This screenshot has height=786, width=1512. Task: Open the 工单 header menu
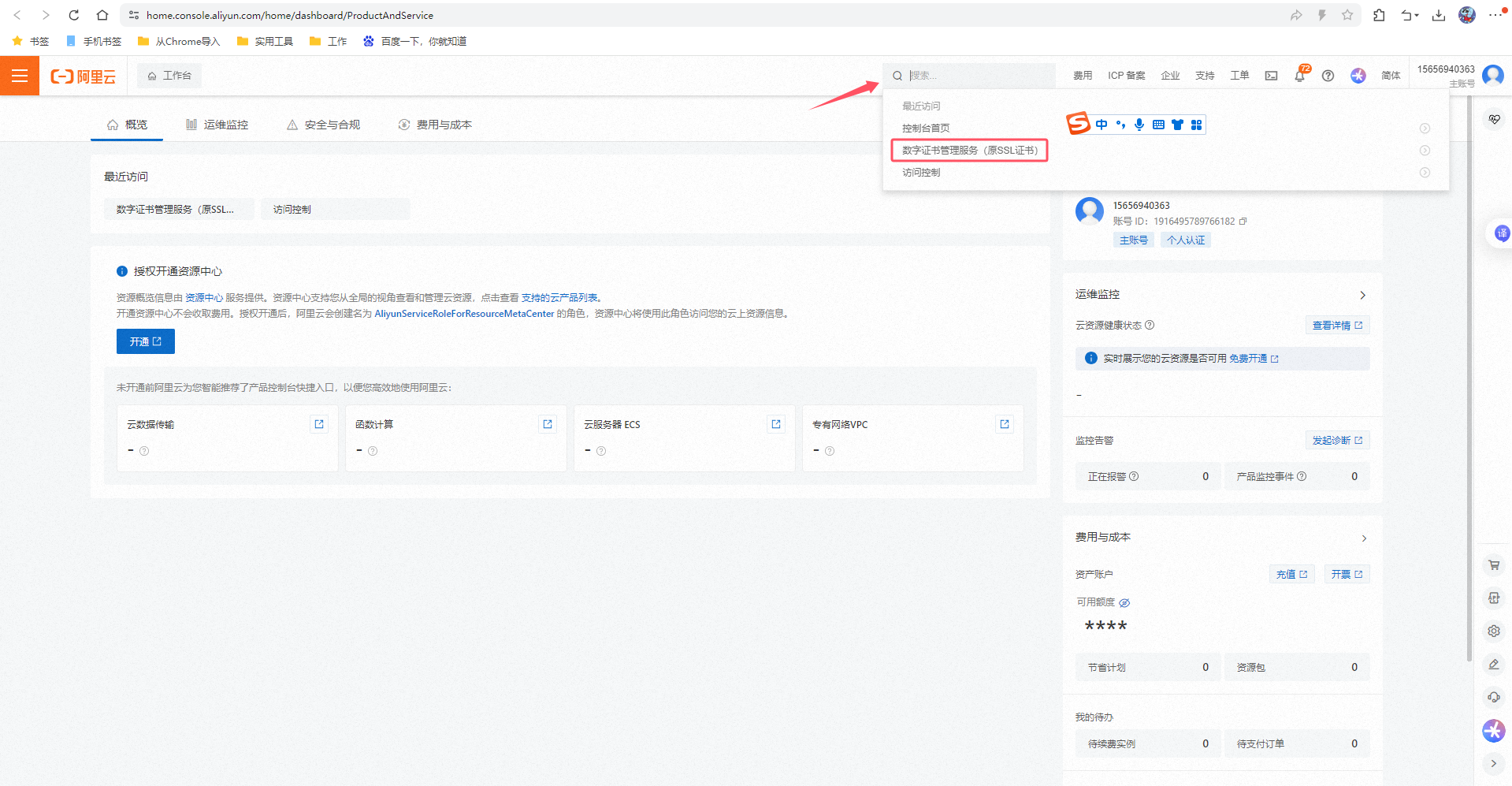tap(1239, 76)
